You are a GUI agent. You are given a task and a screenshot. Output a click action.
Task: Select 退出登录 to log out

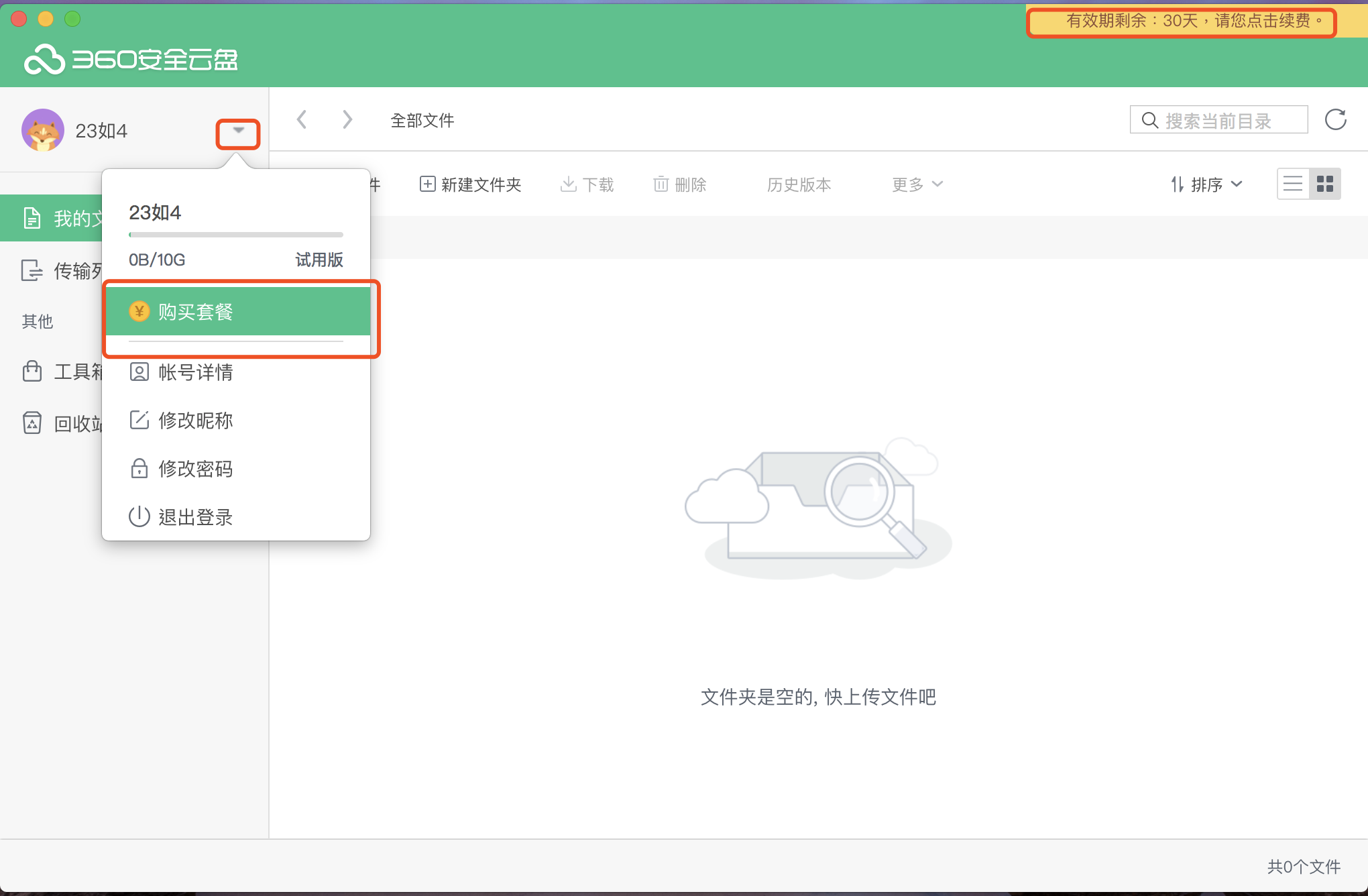pyautogui.click(x=236, y=517)
